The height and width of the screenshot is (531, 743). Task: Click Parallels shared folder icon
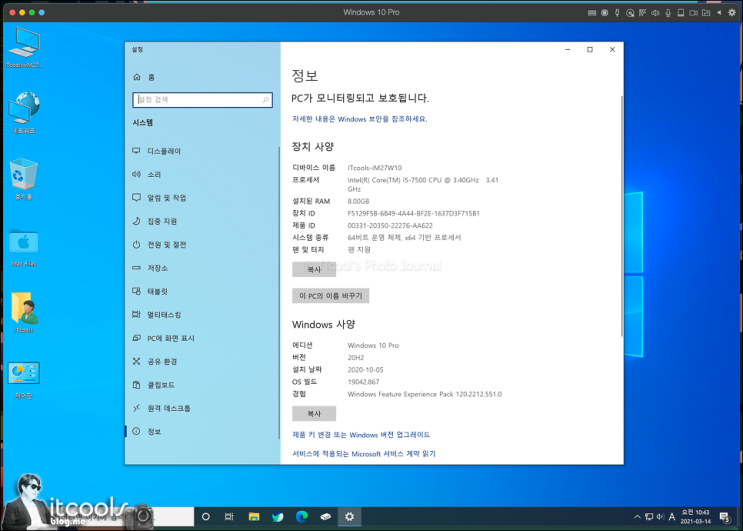click(x=706, y=13)
